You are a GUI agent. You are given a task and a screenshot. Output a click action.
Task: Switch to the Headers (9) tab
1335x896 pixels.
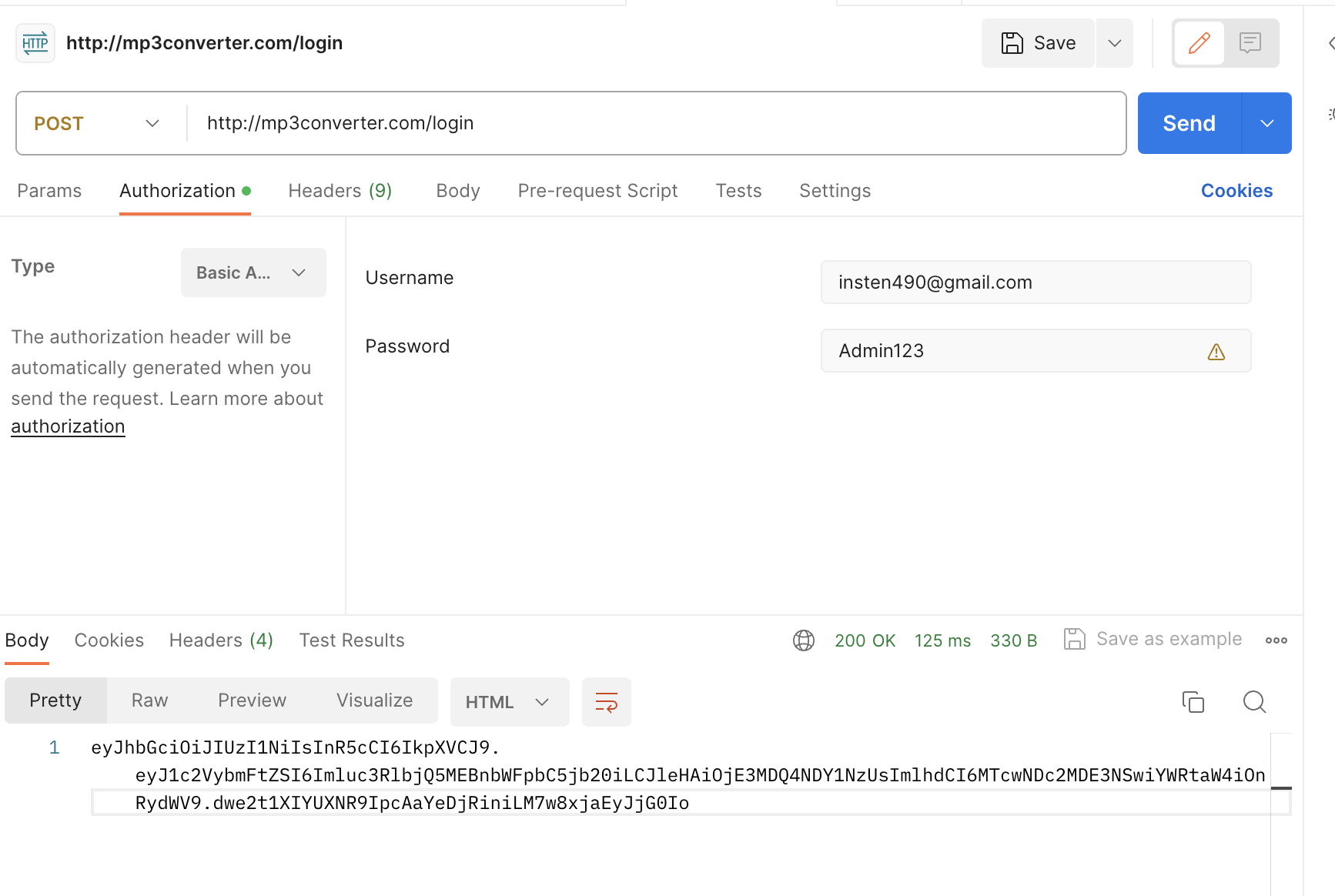pyautogui.click(x=340, y=191)
